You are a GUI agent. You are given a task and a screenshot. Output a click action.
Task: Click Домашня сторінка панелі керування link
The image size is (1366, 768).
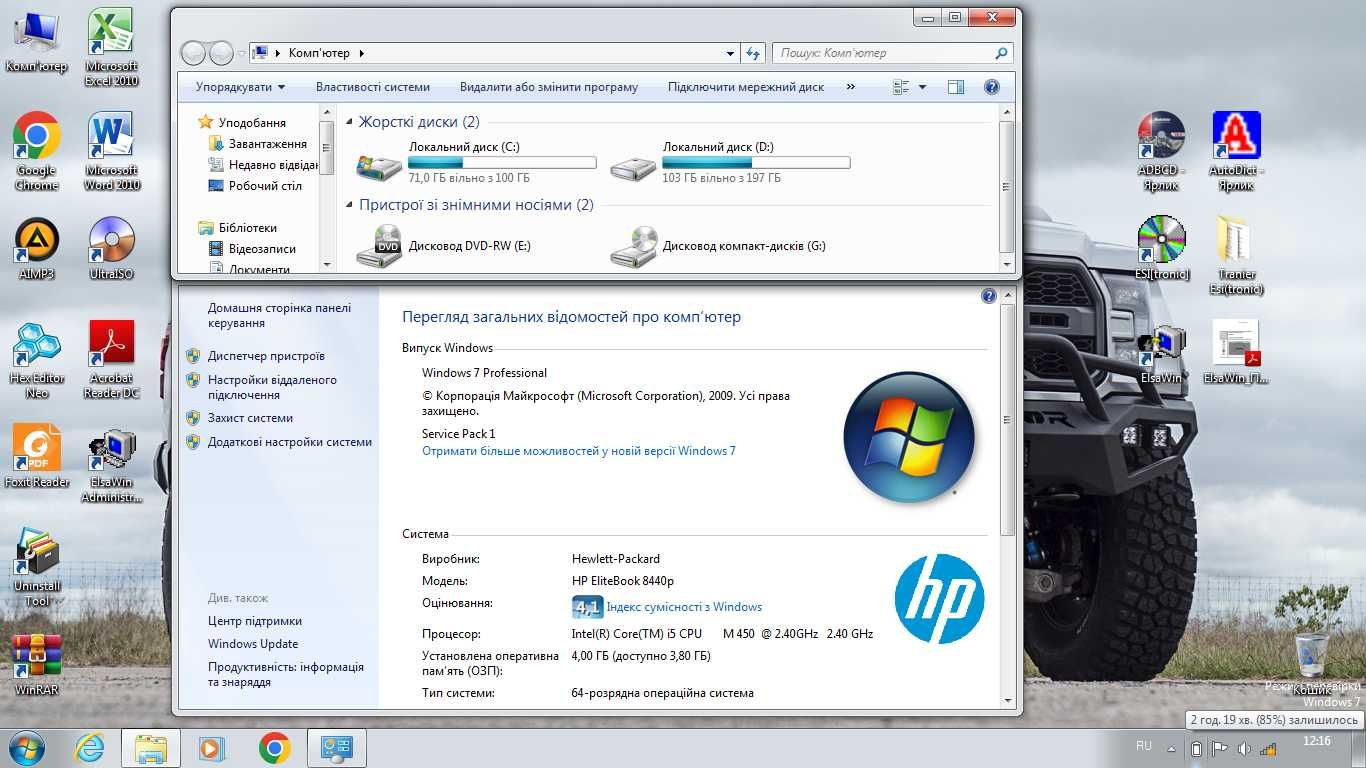(279, 316)
